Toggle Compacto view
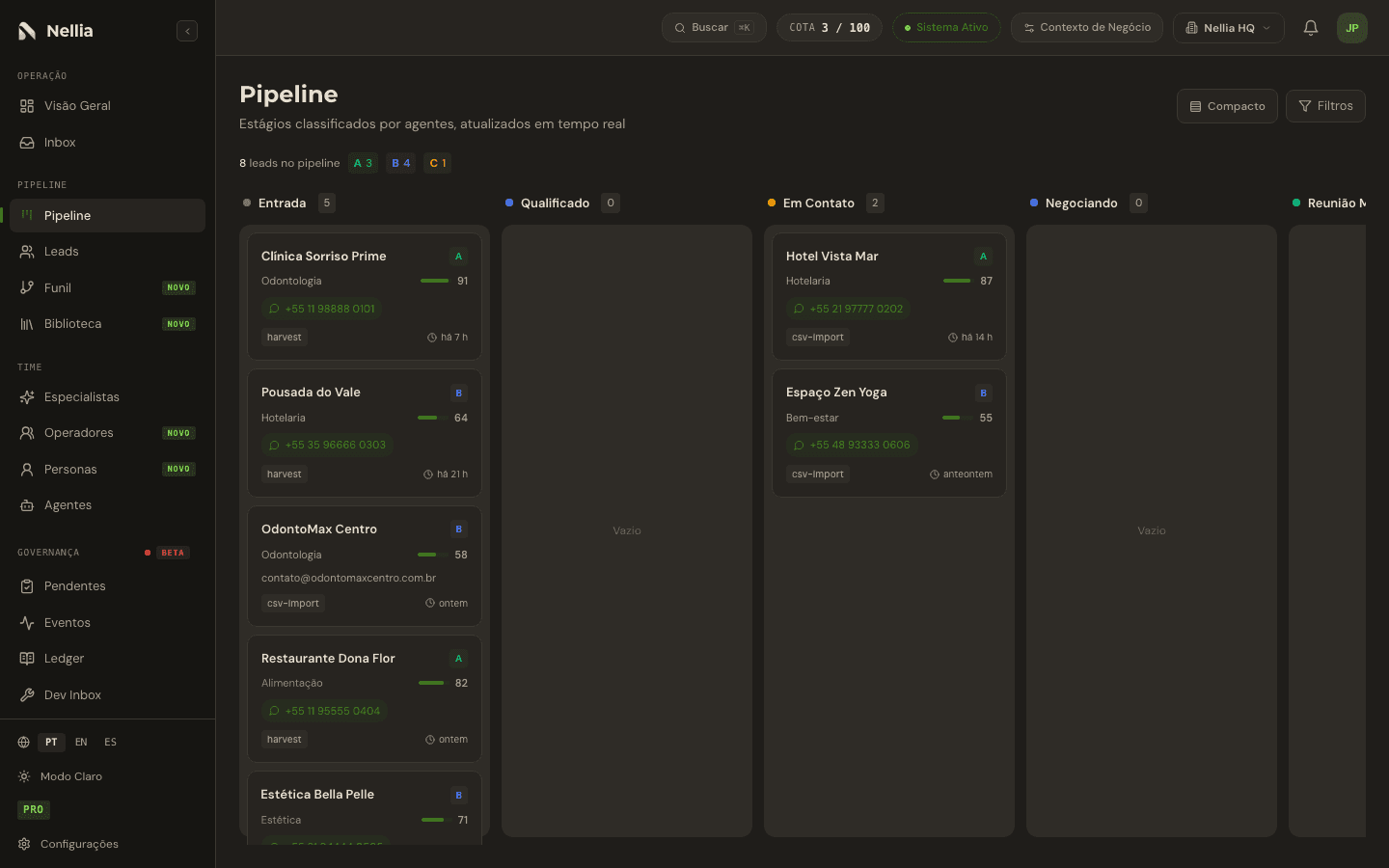This screenshot has width=1389, height=868. pos(1227,106)
